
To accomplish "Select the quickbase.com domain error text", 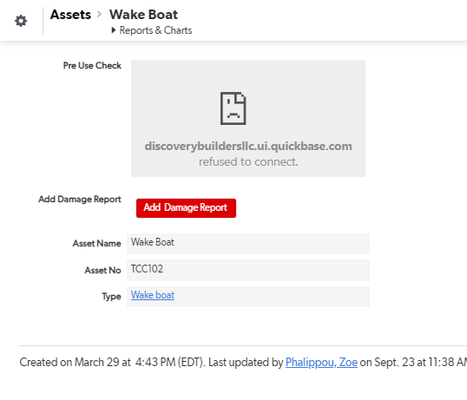I will 248,146.
